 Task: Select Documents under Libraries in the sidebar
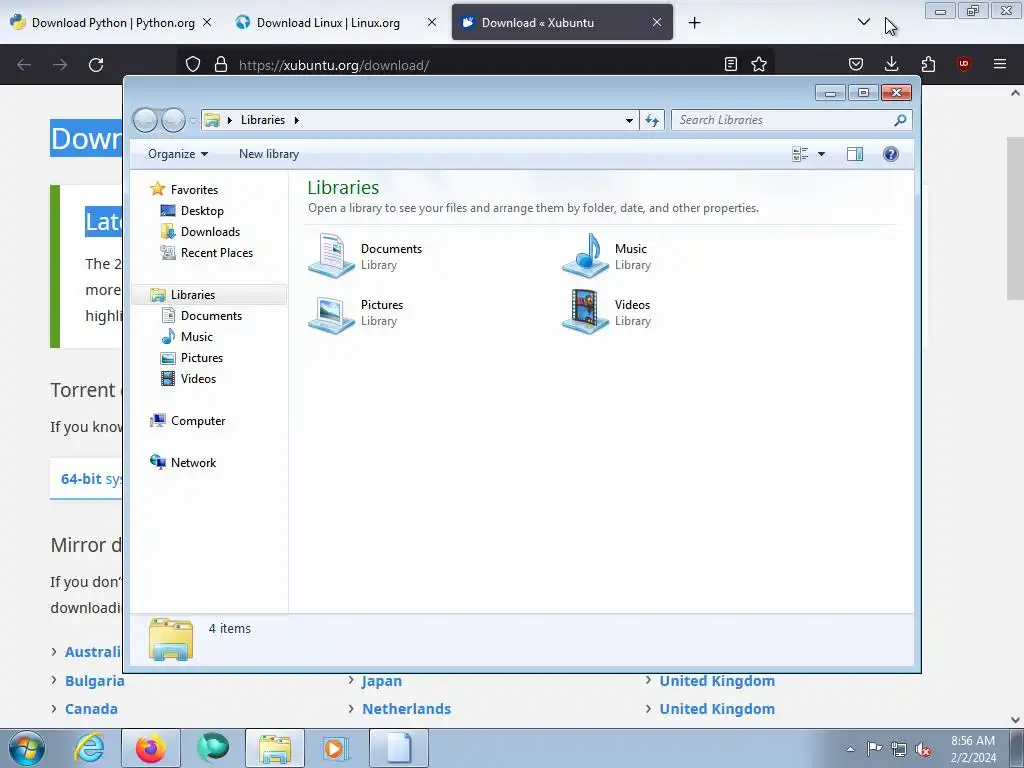click(x=211, y=315)
